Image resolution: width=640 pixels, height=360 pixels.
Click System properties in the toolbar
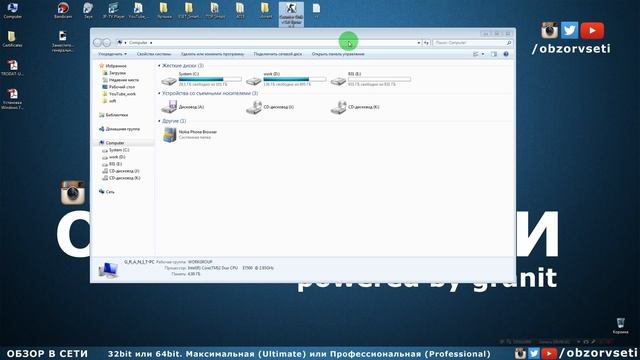pos(154,54)
